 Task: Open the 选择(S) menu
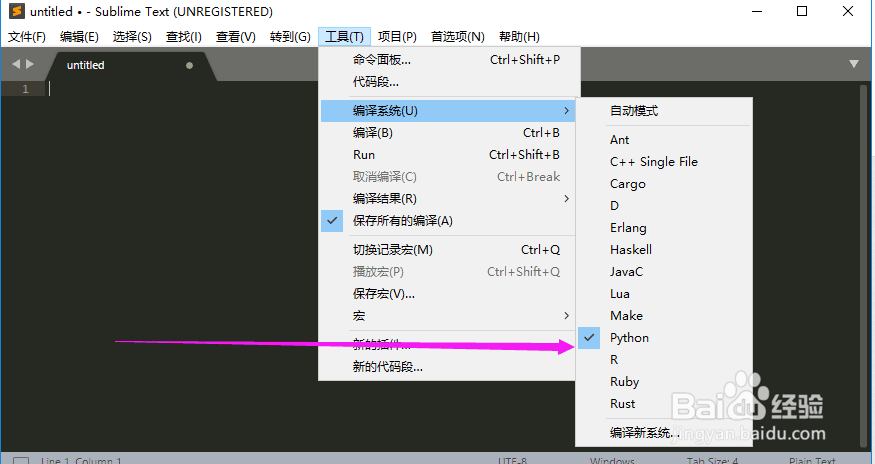tap(132, 37)
